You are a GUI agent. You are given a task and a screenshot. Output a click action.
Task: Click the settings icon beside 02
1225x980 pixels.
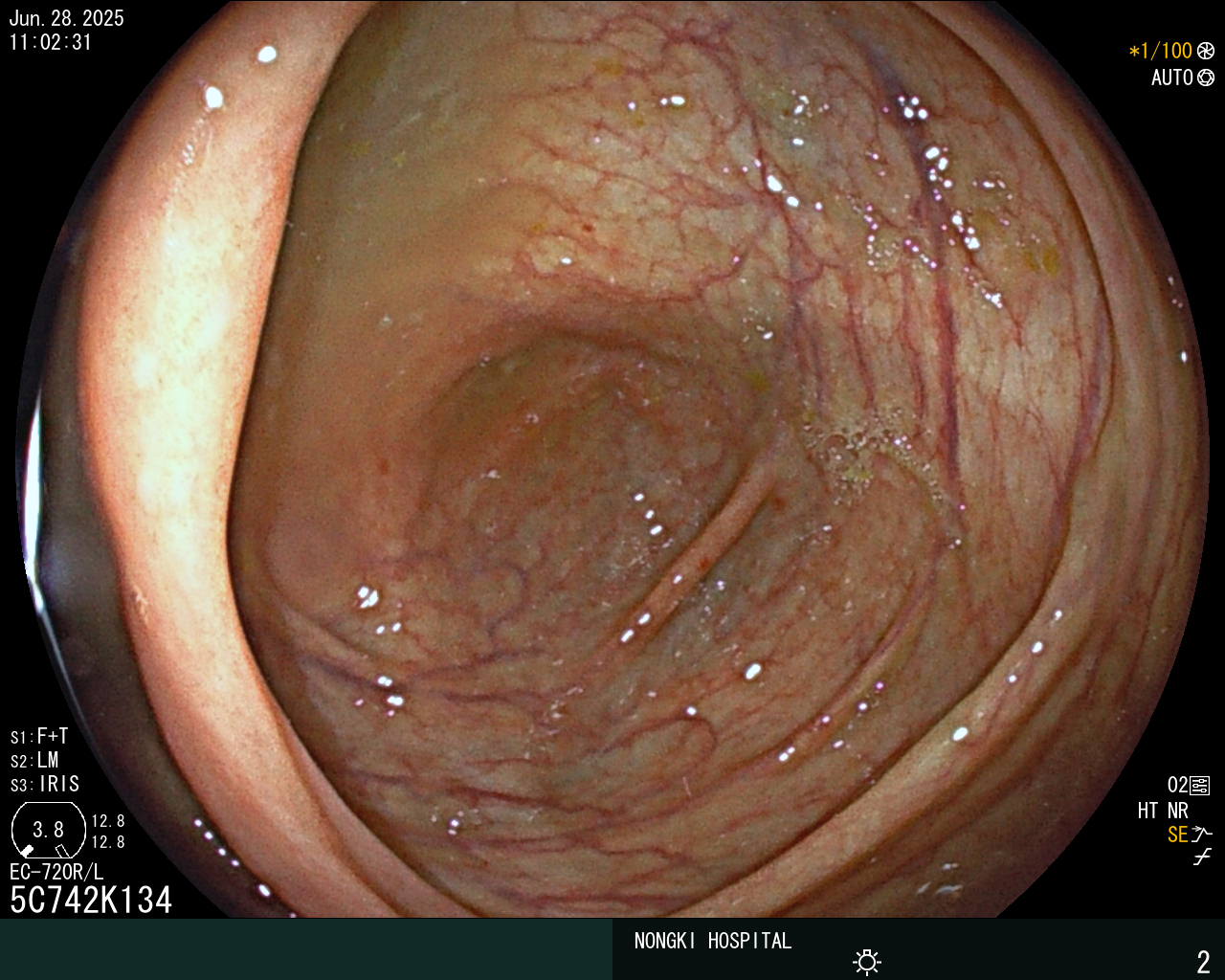pos(1200,786)
